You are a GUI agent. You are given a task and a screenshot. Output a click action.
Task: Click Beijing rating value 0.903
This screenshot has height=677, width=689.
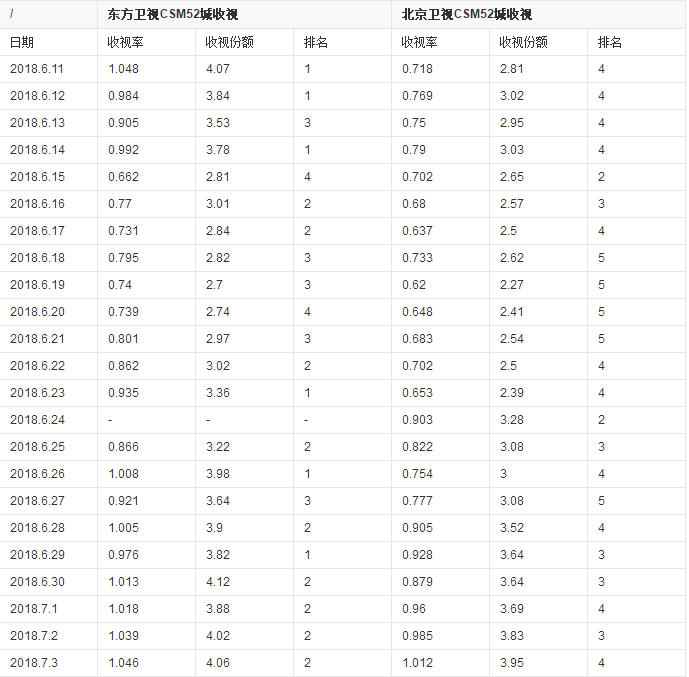click(417, 420)
